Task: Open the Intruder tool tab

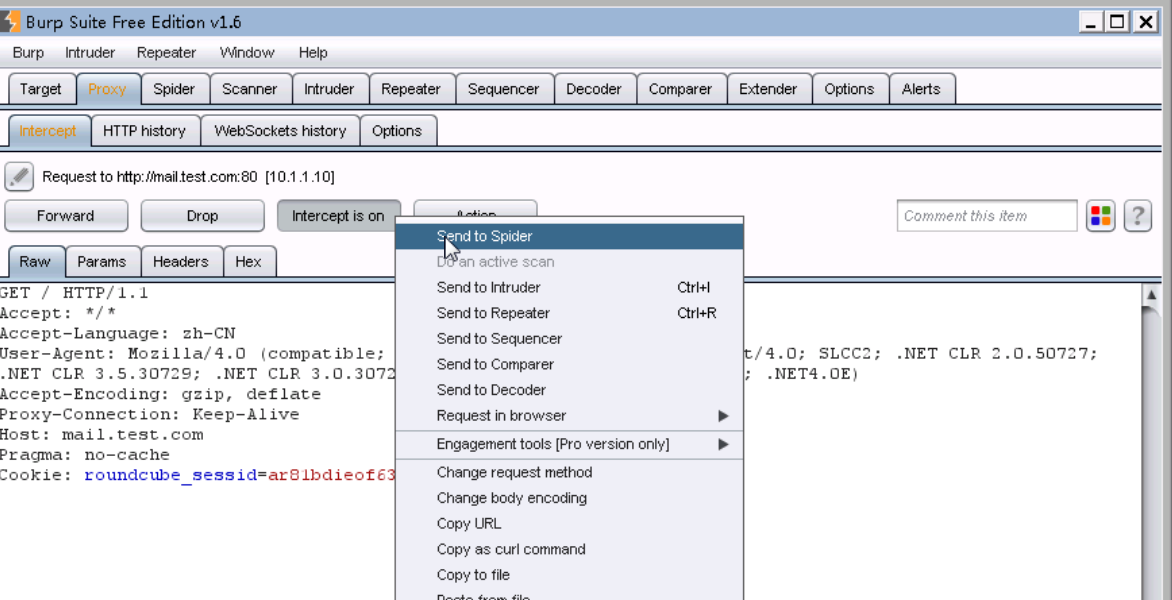Action: click(329, 89)
